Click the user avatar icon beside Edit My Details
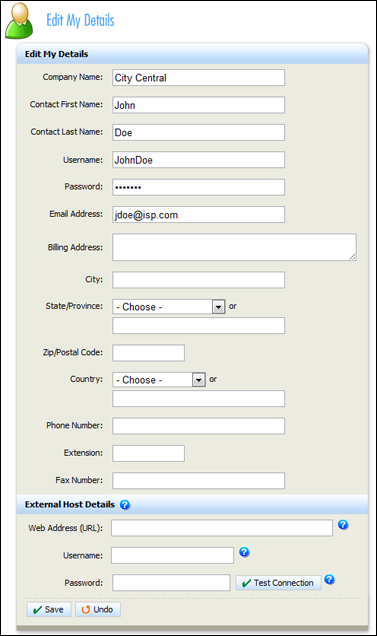 [x=19, y=20]
